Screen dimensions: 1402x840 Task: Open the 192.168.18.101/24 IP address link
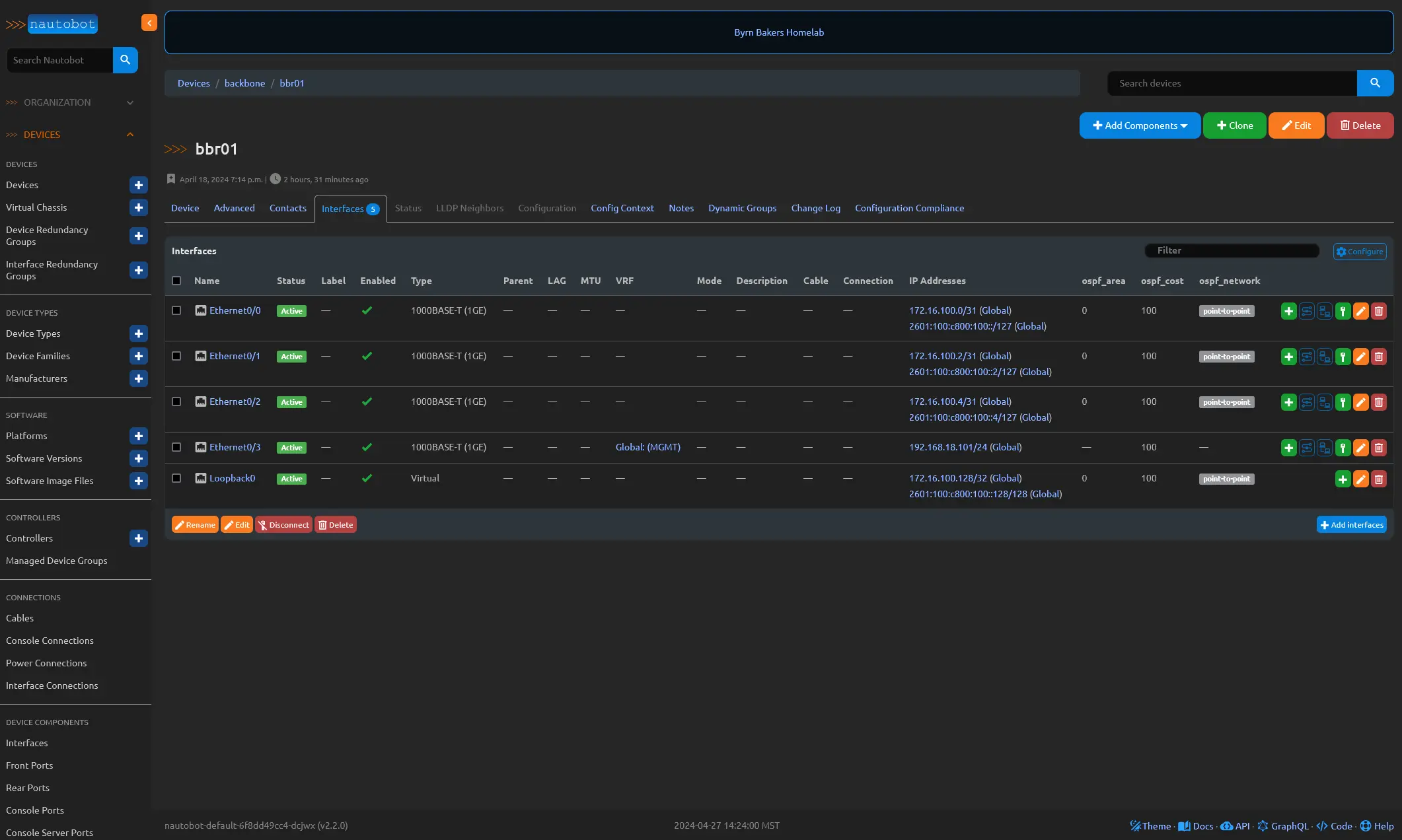(x=947, y=447)
